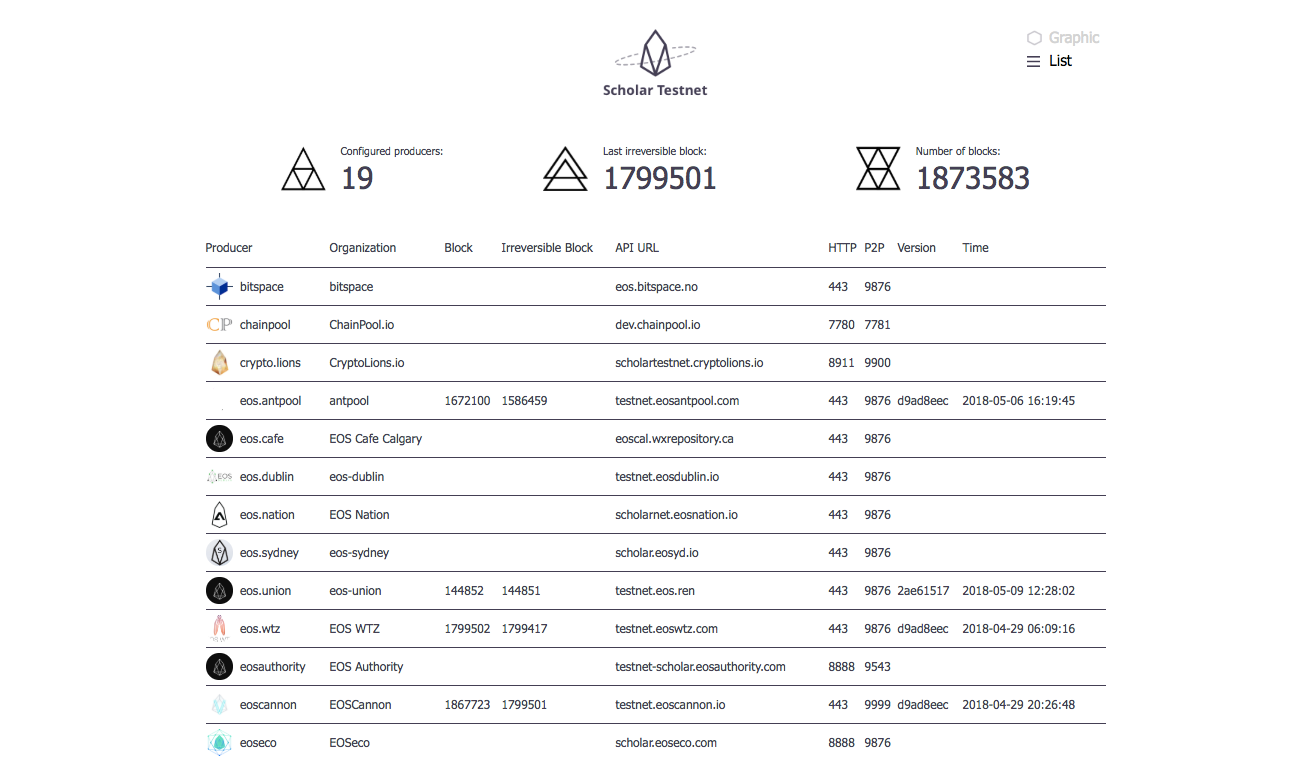Open the dev.chainpool.io API URL

(658, 325)
